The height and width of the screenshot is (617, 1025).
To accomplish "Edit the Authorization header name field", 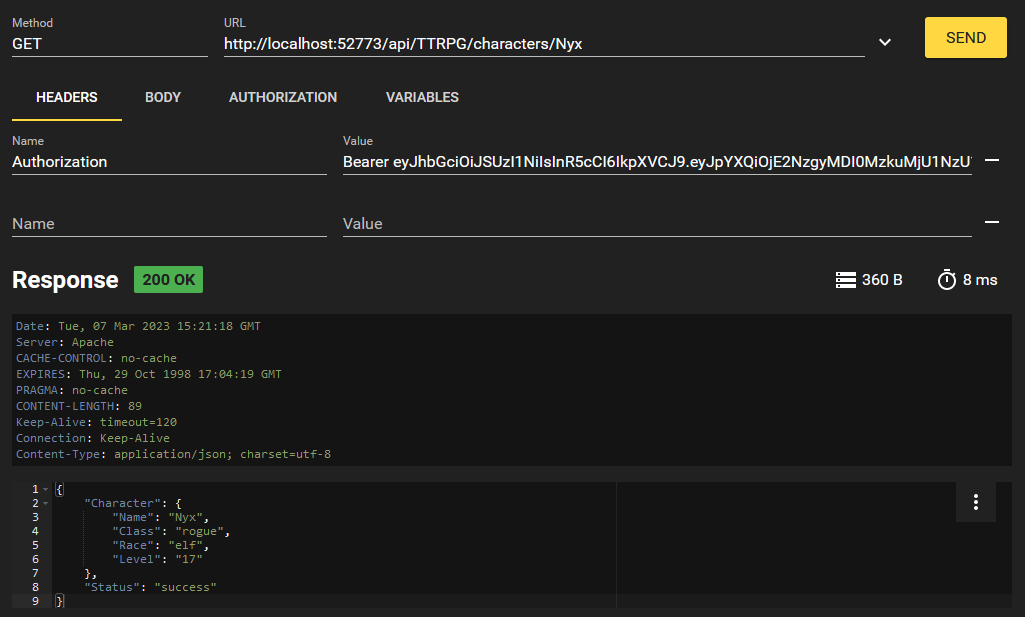I will (168, 162).
